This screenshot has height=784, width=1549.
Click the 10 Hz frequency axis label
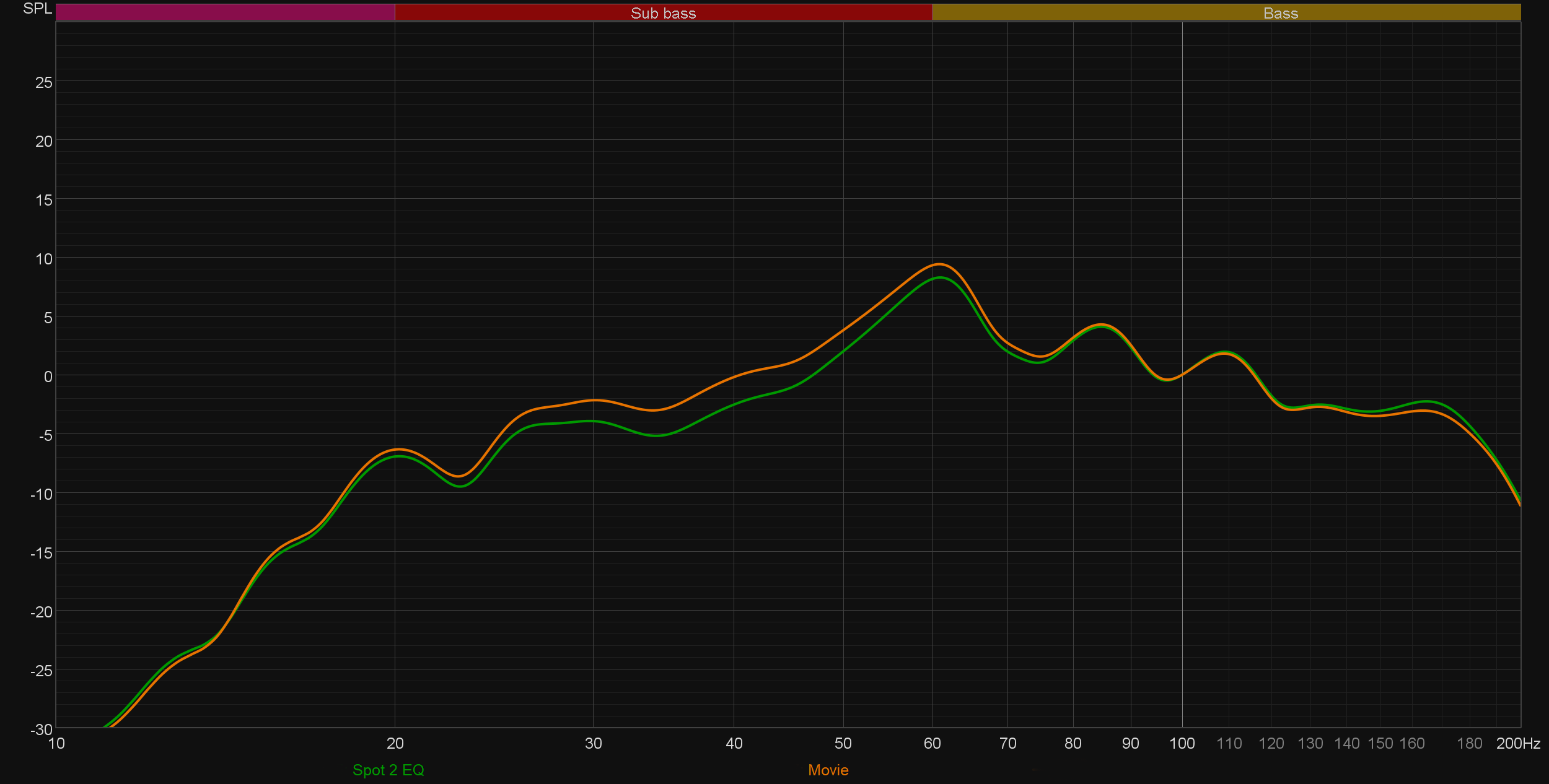coord(56,743)
